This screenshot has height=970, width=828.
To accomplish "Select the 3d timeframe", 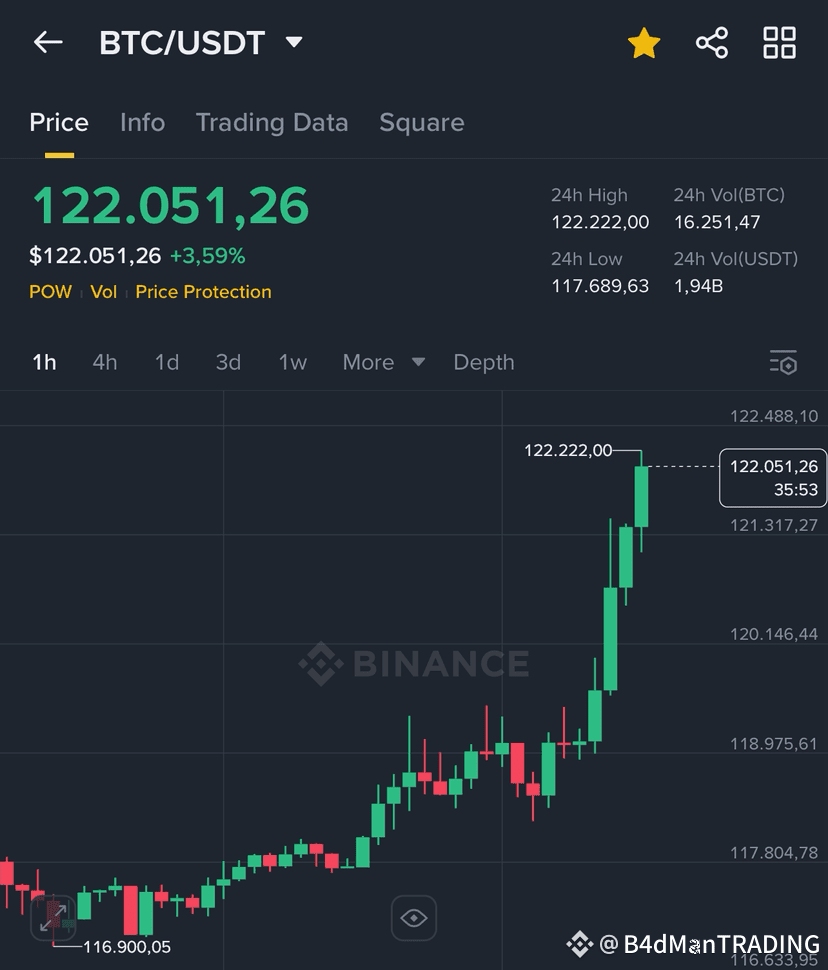I will (228, 363).
